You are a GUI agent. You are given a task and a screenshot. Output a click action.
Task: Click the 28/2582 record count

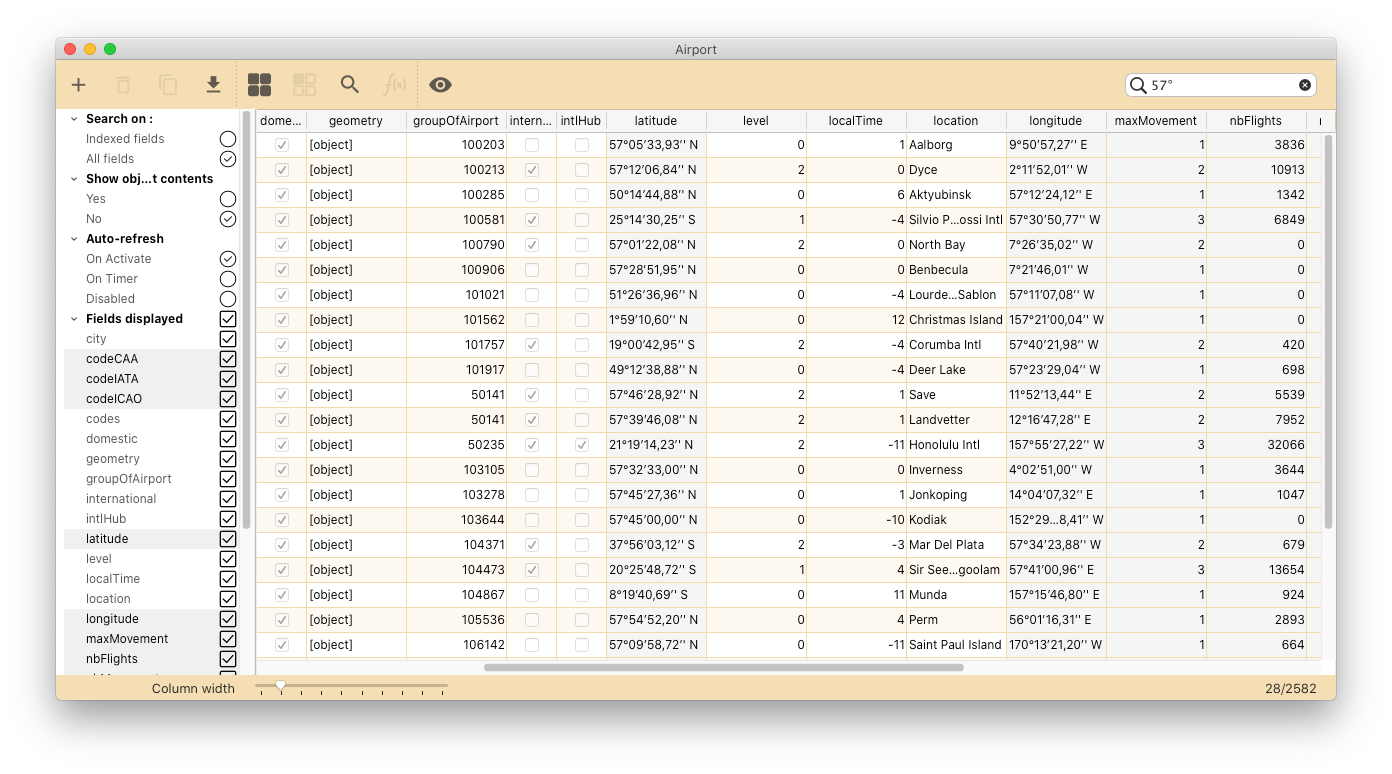coord(1291,688)
